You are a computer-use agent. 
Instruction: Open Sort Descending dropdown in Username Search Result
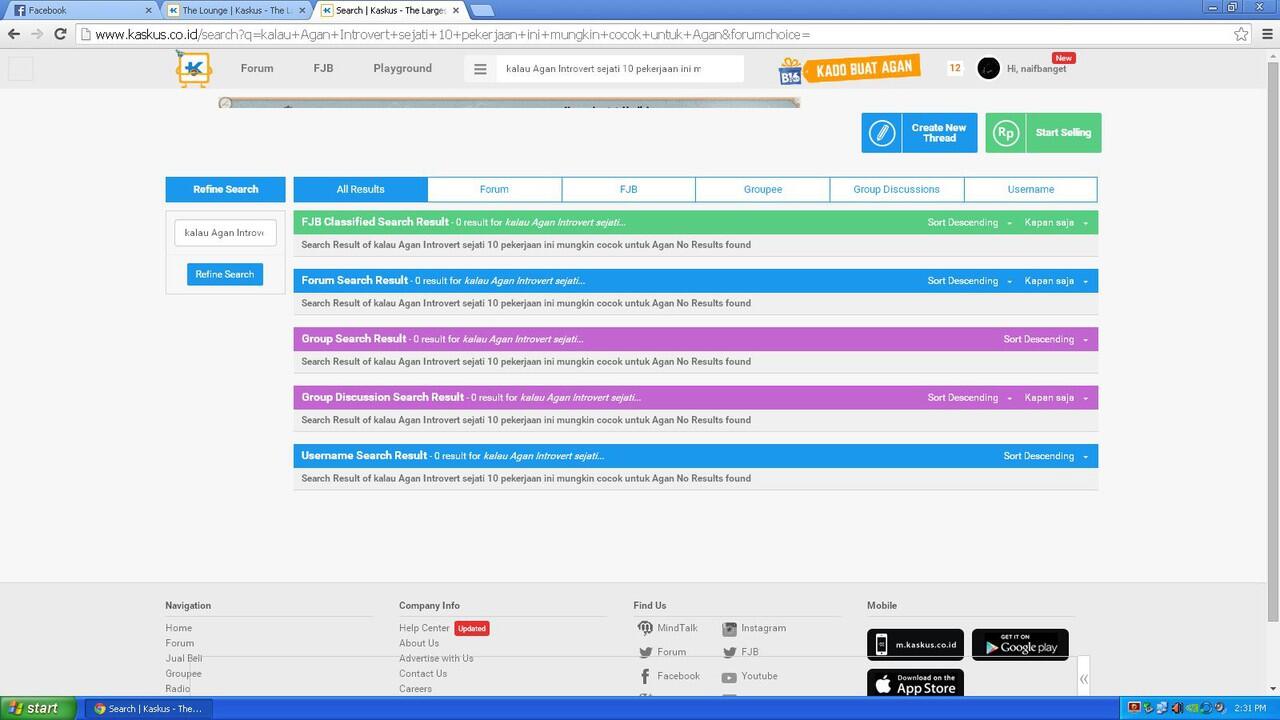click(1046, 456)
